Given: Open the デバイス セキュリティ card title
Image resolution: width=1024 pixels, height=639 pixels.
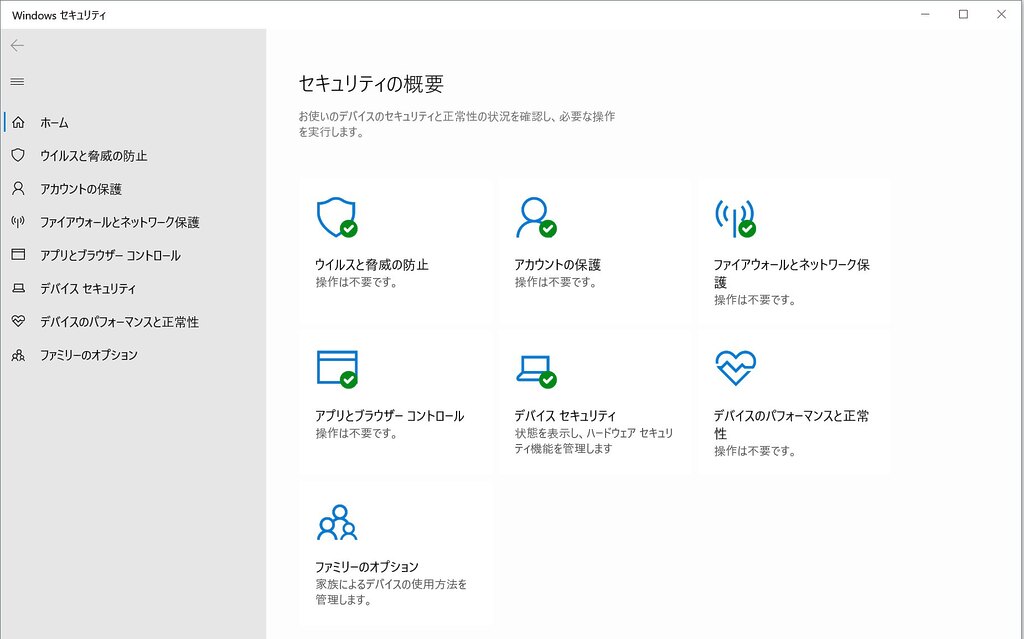Looking at the screenshot, I should point(565,416).
